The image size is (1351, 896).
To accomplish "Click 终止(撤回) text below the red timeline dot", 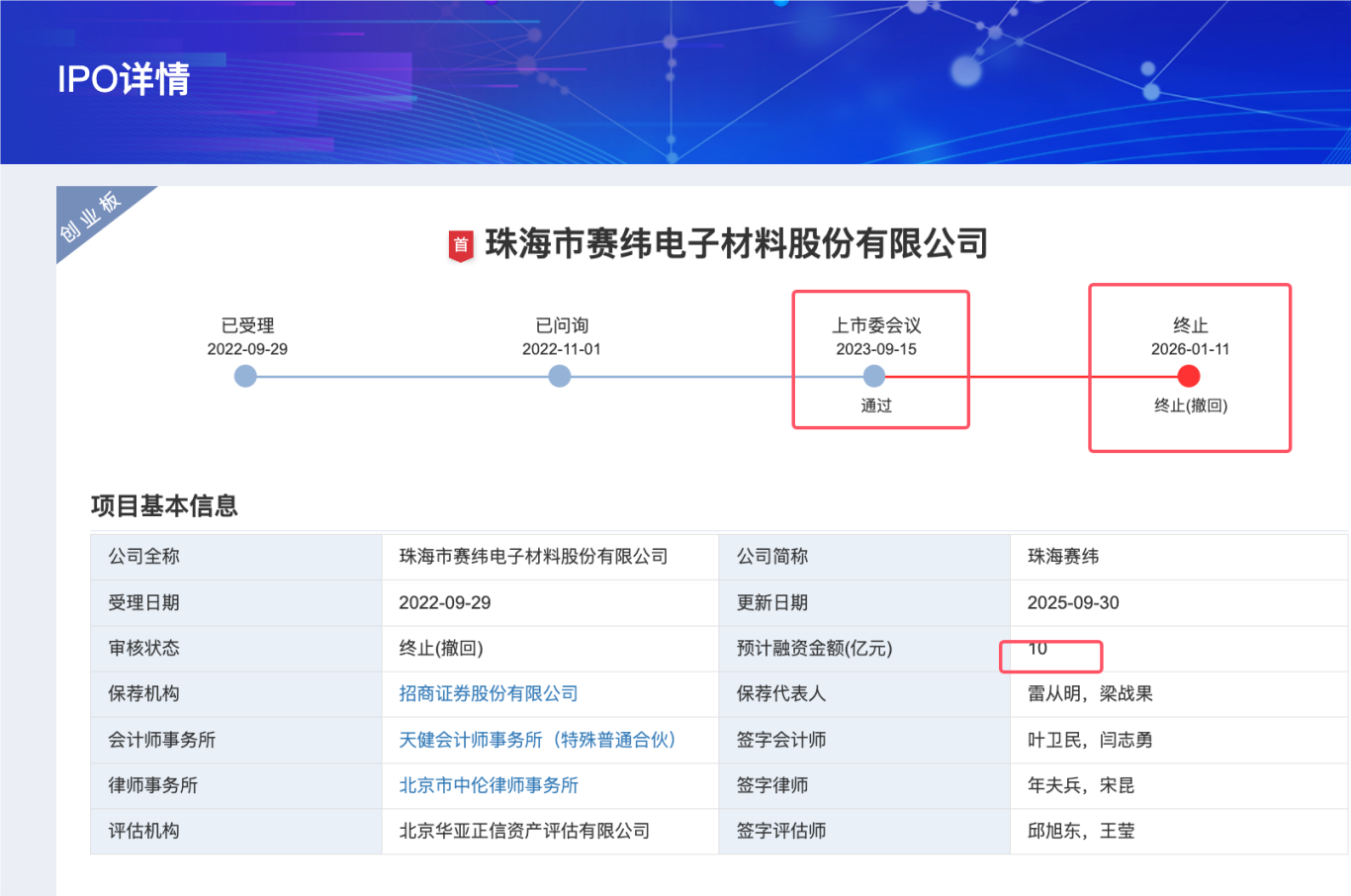I will point(1191,405).
